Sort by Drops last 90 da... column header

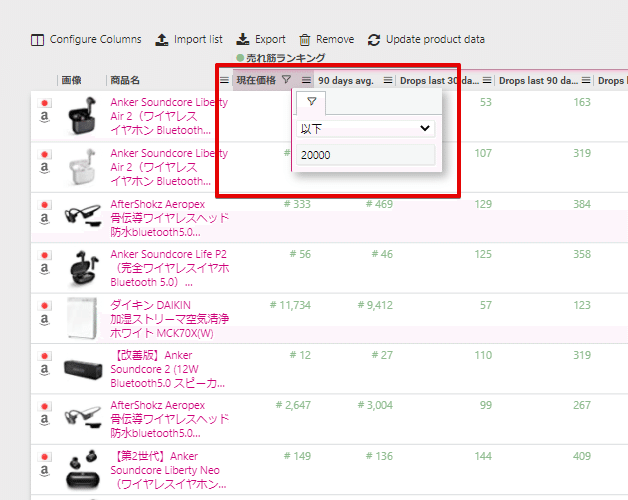(x=538, y=81)
